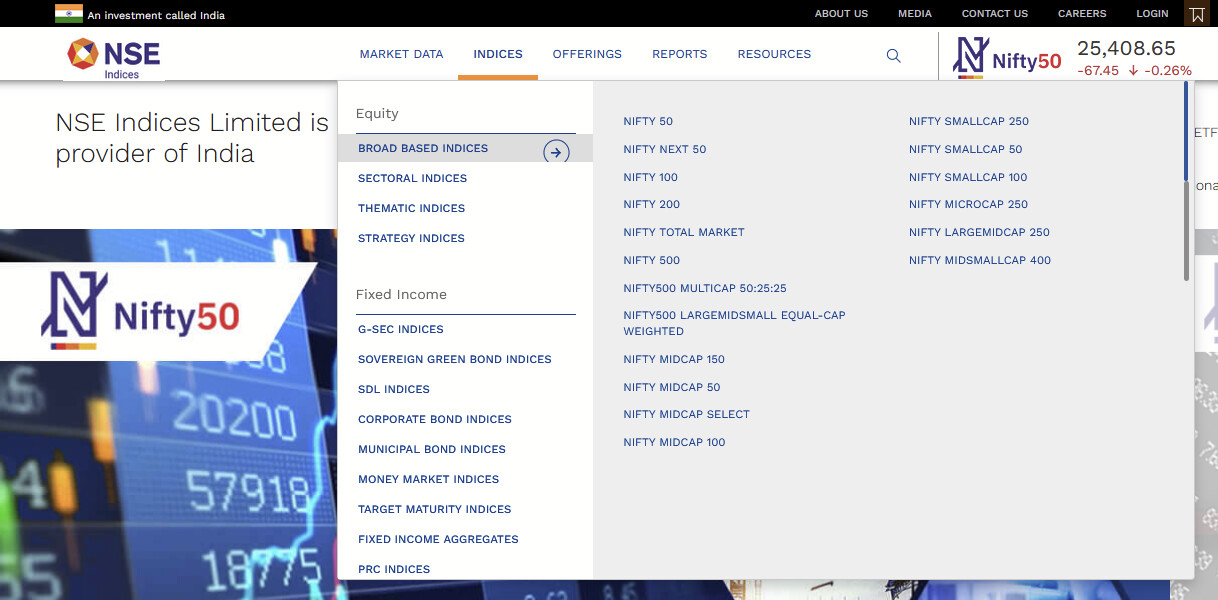Click the search magnifier icon
Image resolution: width=1218 pixels, height=600 pixels.
pos(893,56)
